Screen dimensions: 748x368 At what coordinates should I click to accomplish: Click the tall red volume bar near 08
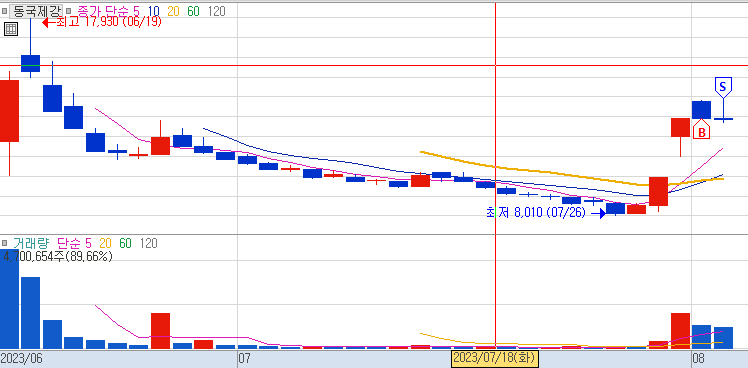[680, 331]
